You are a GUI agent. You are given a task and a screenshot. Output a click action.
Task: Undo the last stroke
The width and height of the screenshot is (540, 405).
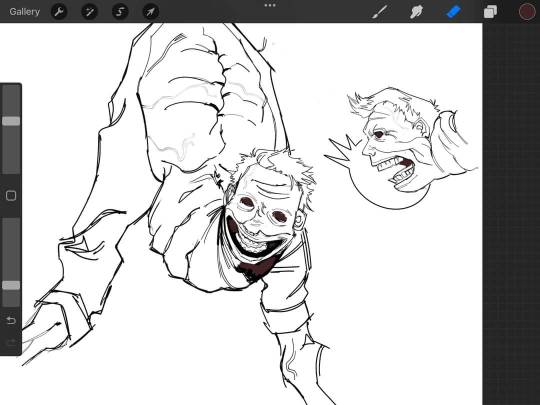(x=11, y=321)
